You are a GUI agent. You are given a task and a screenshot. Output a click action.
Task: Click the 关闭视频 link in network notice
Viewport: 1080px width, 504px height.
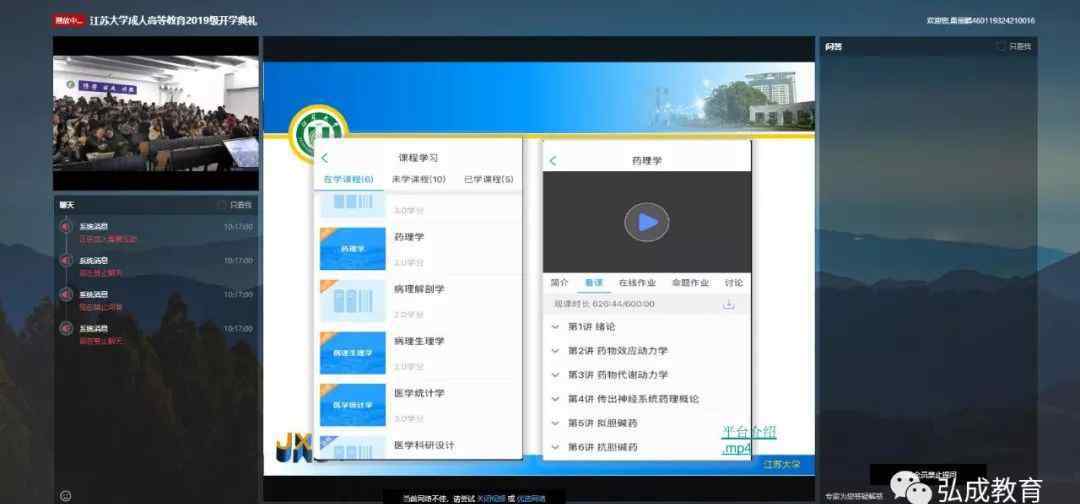(490, 498)
